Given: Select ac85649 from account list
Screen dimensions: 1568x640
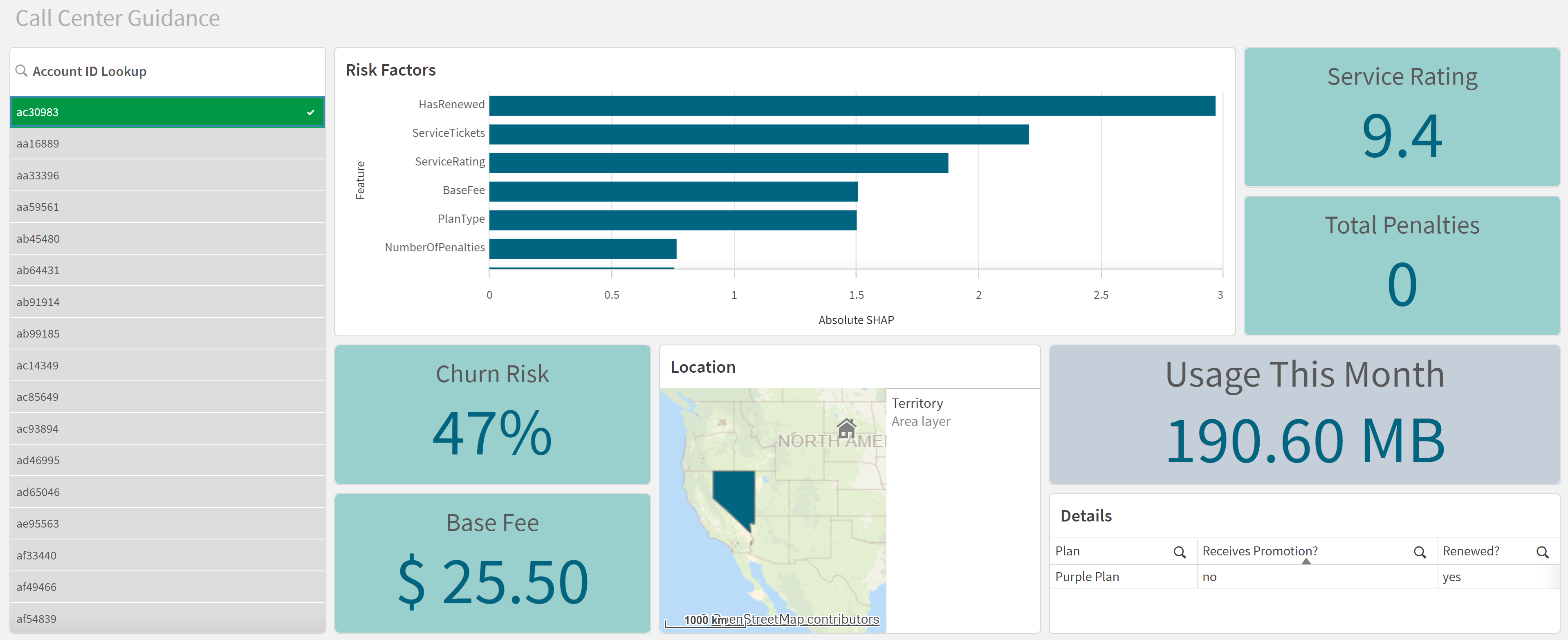Looking at the screenshot, I should [166, 397].
